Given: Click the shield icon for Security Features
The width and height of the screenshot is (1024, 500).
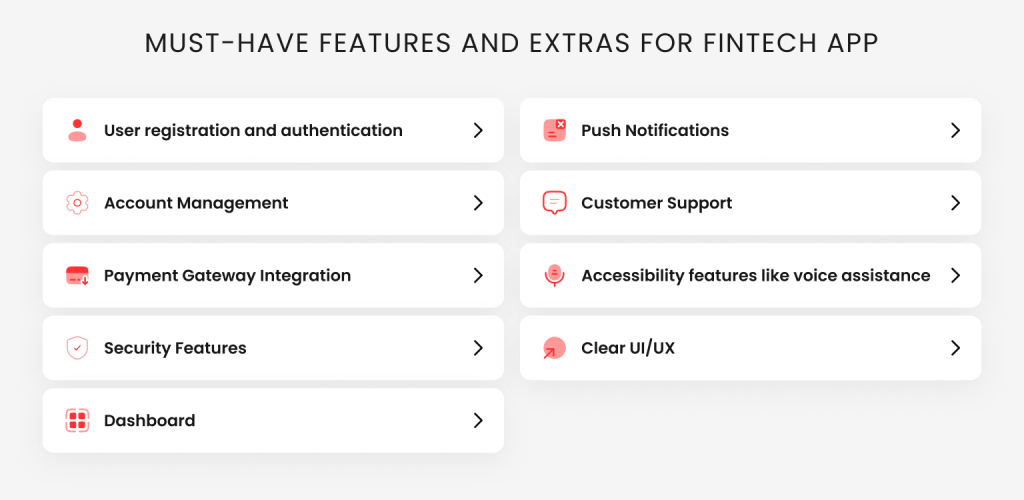Looking at the screenshot, I should (x=77, y=348).
